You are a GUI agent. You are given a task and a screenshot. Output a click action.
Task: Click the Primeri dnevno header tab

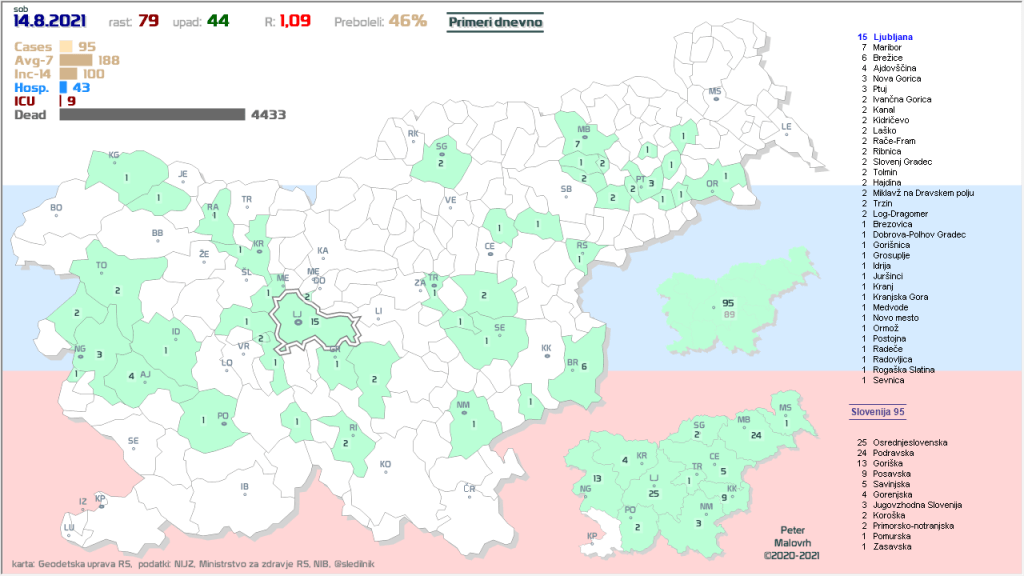tap(495, 21)
